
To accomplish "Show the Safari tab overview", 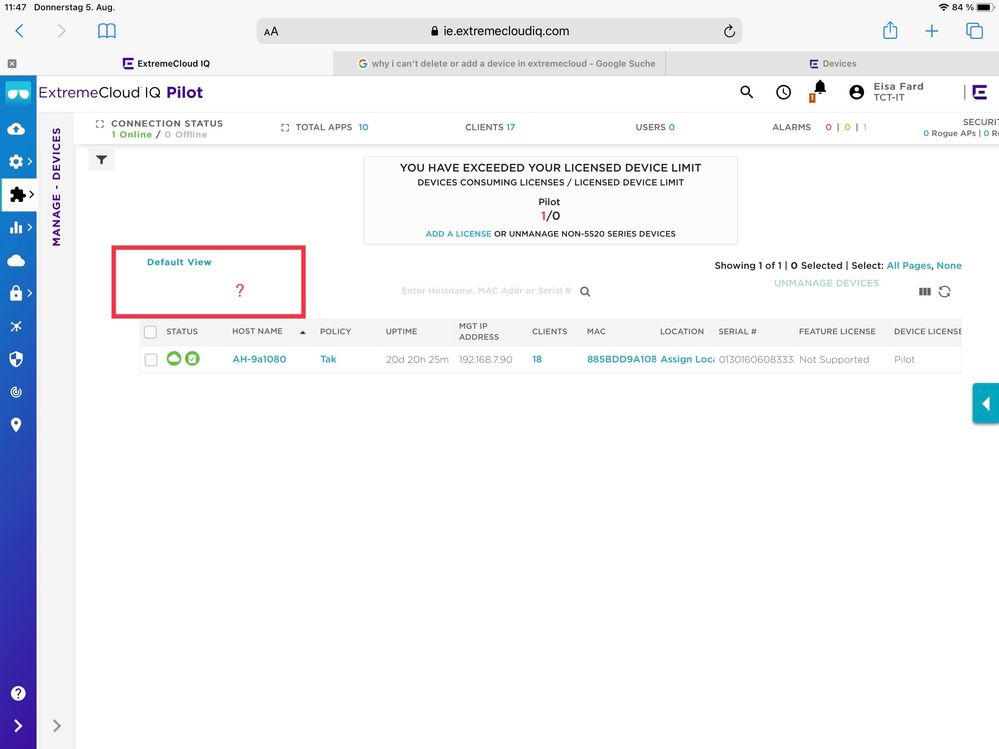I will pyautogui.click(x=974, y=31).
